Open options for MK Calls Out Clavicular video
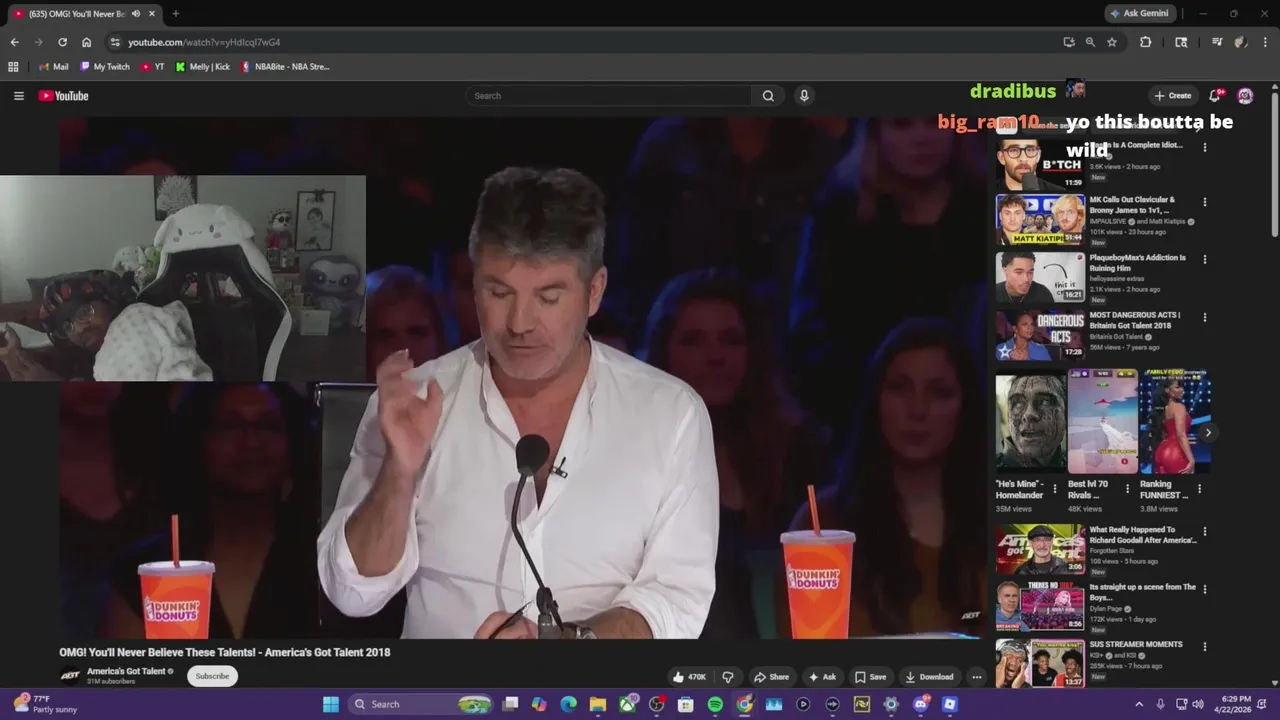 (x=1204, y=202)
